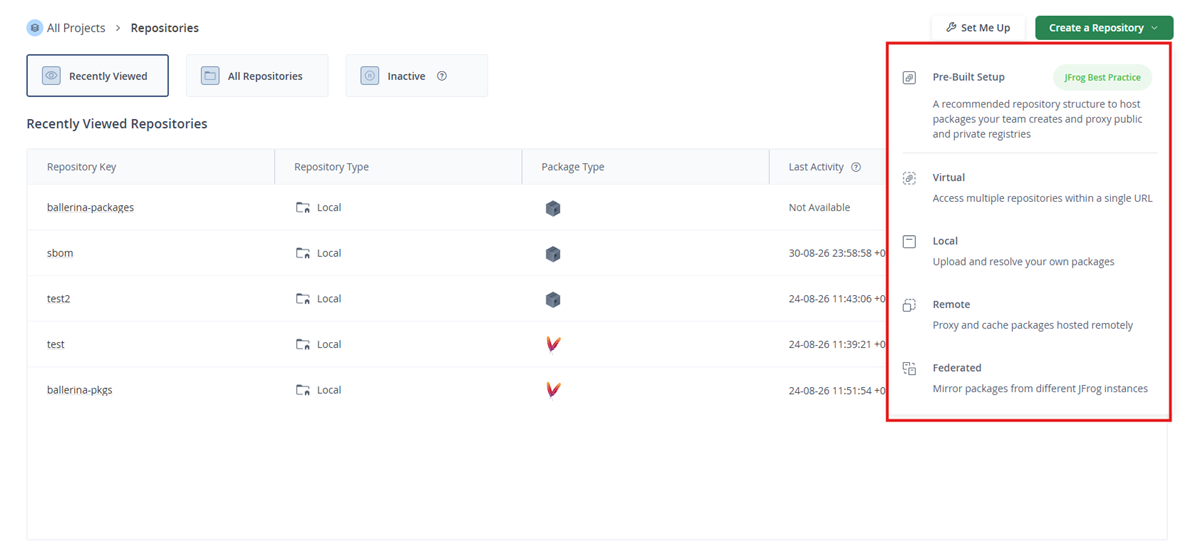Switch to the Recently Viewed tab

pyautogui.click(x=98, y=76)
